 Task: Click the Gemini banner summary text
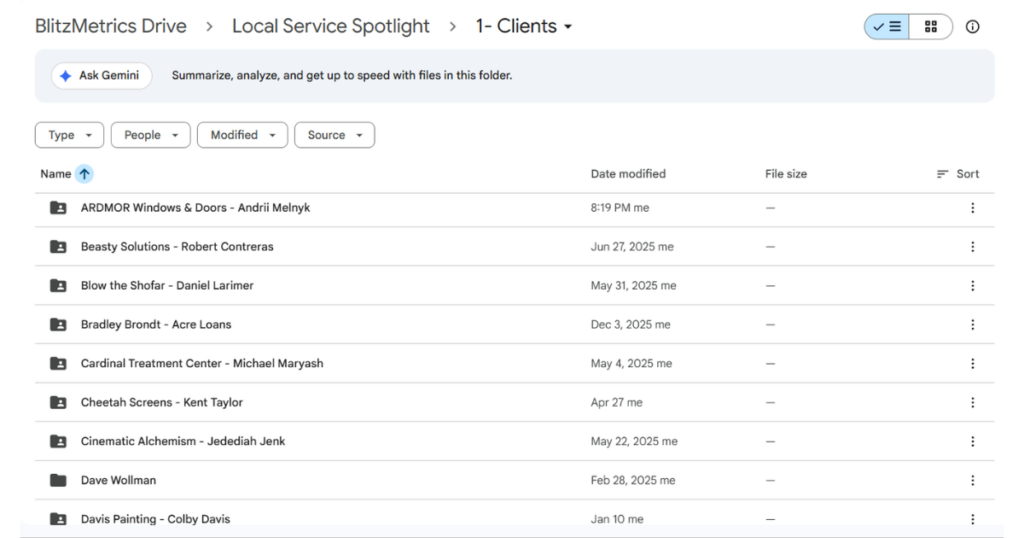click(342, 76)
